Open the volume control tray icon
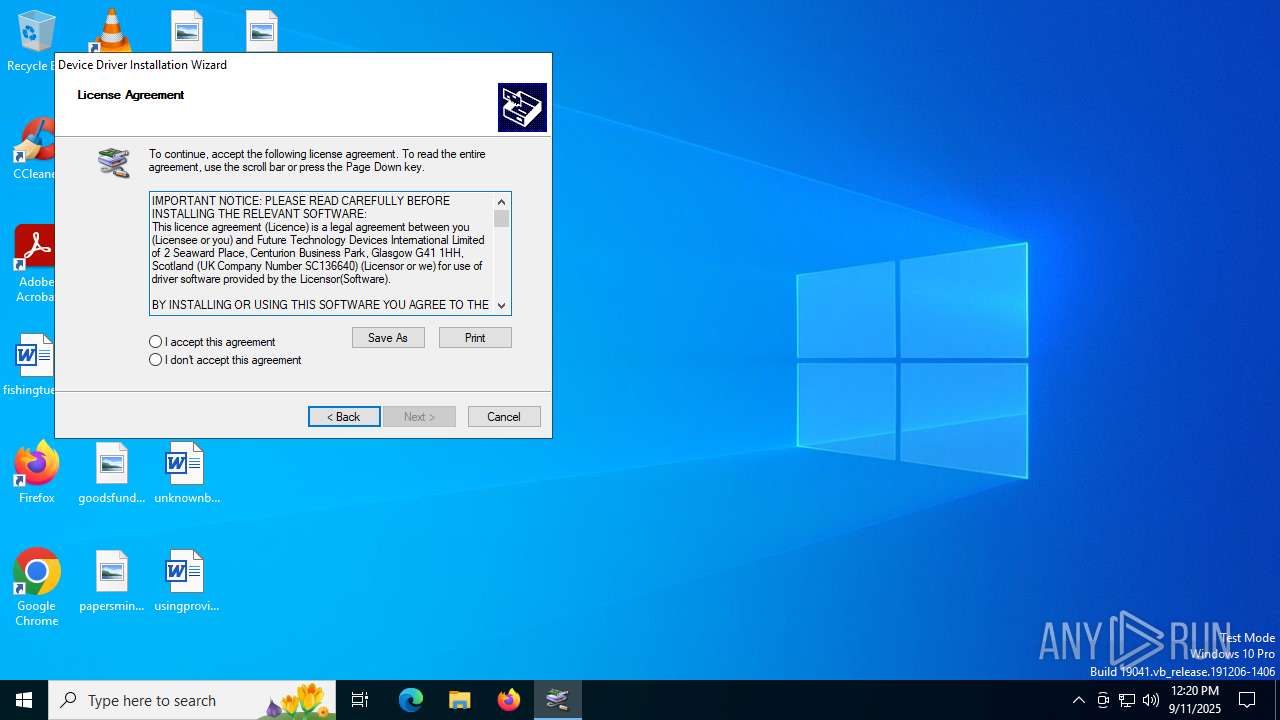This screenshot has width=1280, height=720. coord(1151,700)
